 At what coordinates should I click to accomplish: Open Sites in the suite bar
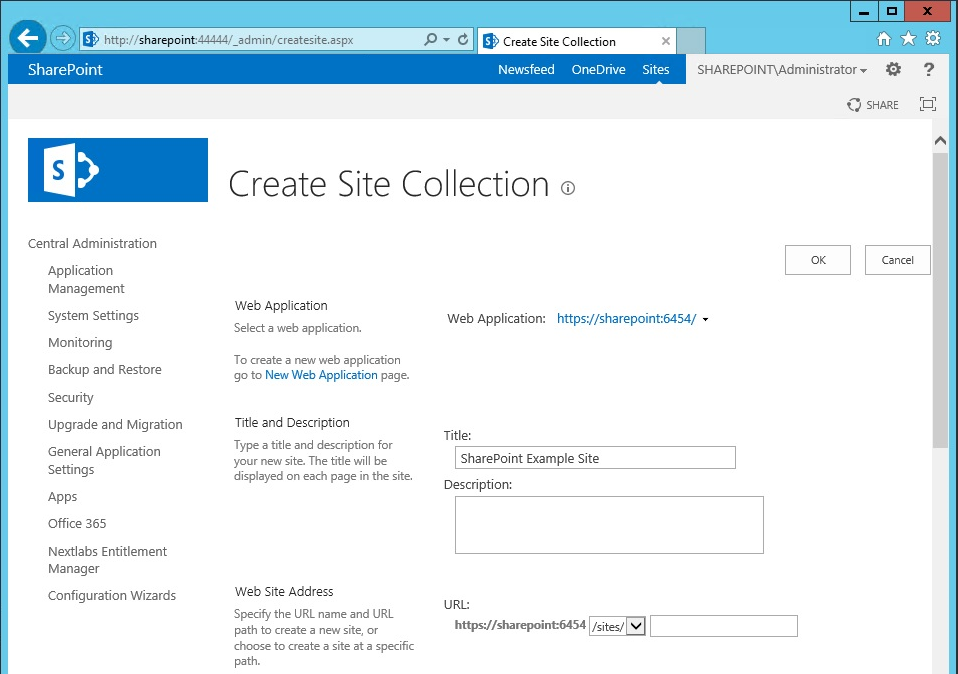point(656,70)
